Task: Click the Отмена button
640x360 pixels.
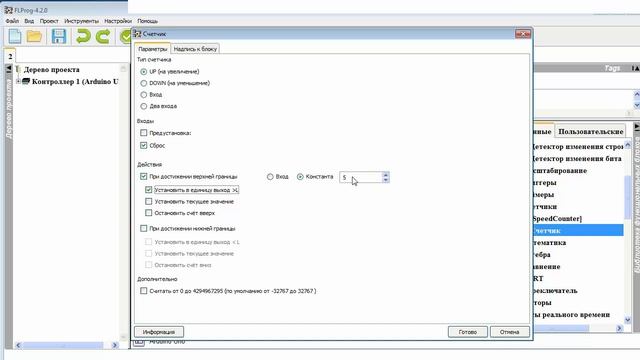Action: coord(509,332)
